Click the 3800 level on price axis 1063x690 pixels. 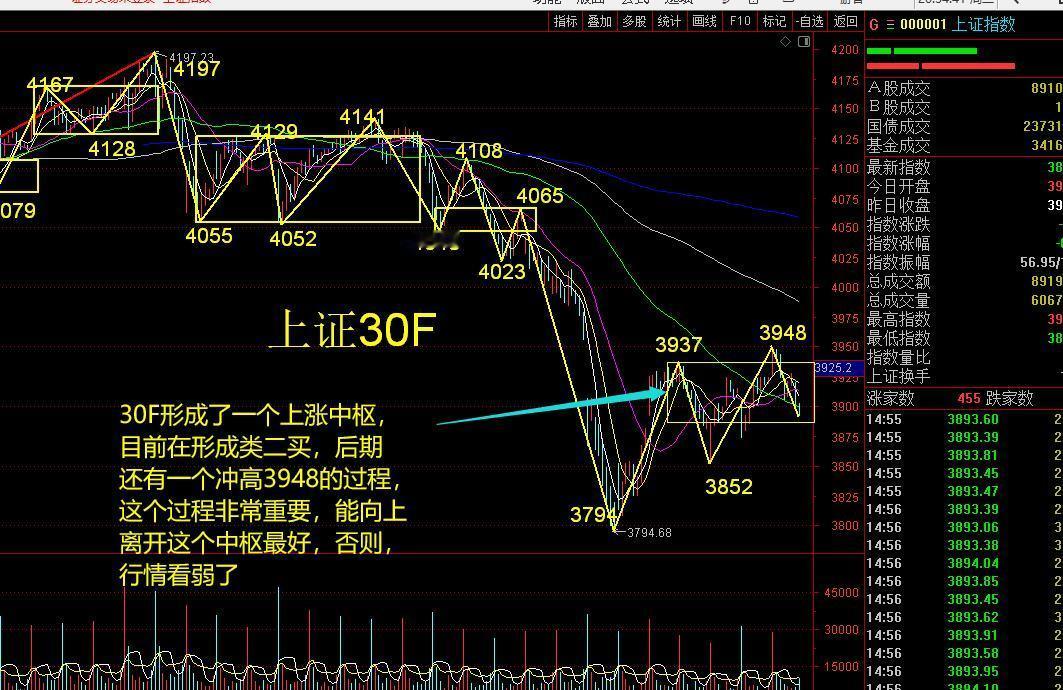tap(845, 525)
